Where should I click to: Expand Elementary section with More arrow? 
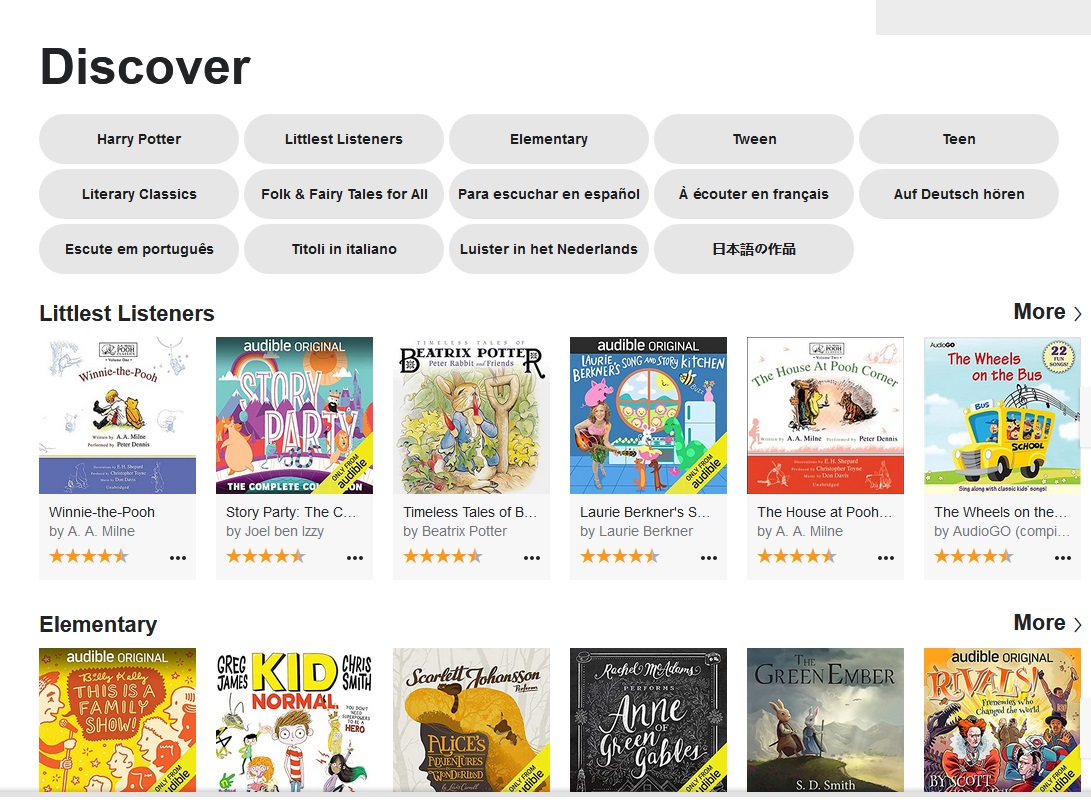coord(1047,623)
